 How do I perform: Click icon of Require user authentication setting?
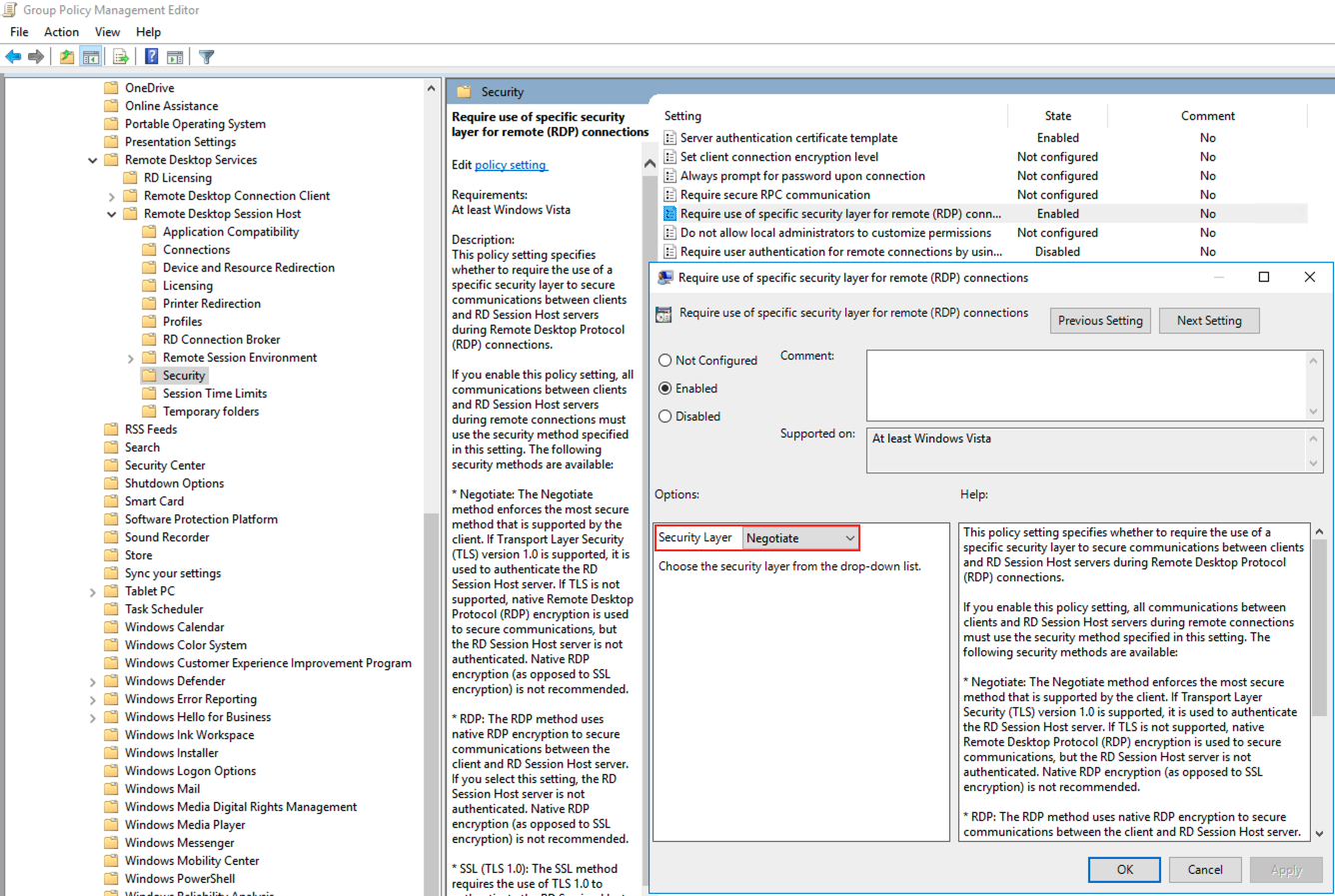click(670, 252)
